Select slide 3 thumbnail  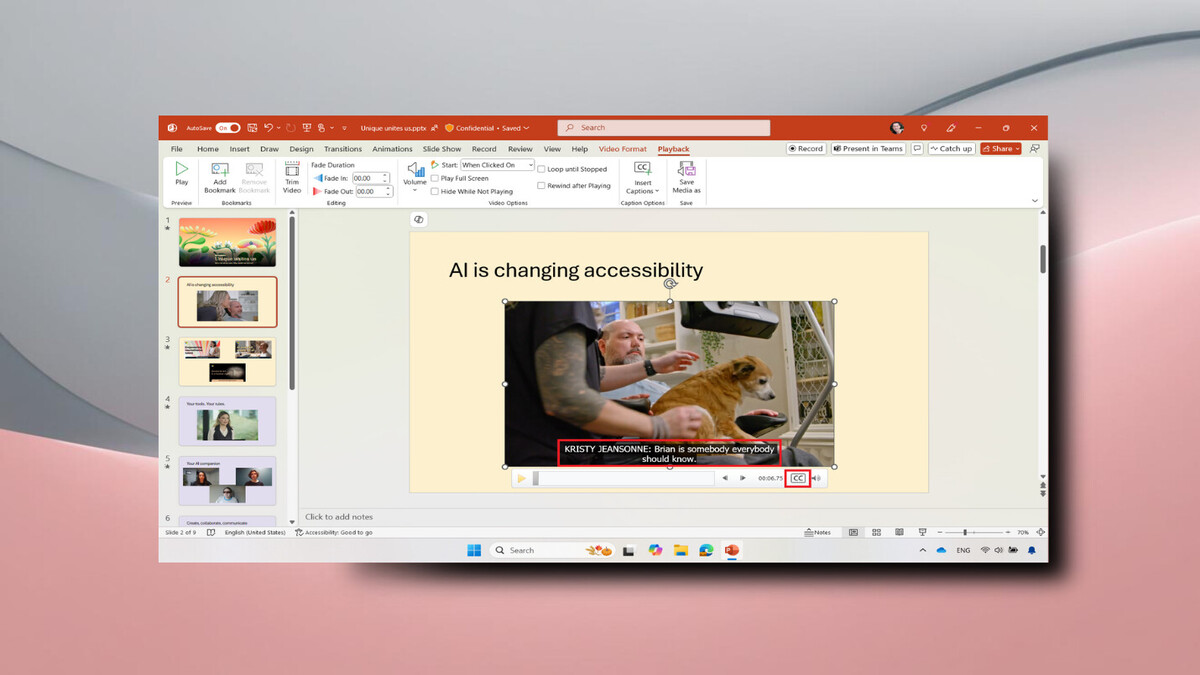point(227,361)
